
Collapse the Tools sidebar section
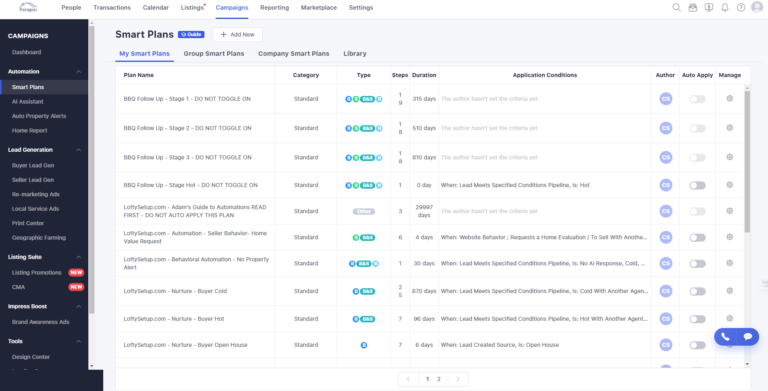pos(78,342)
